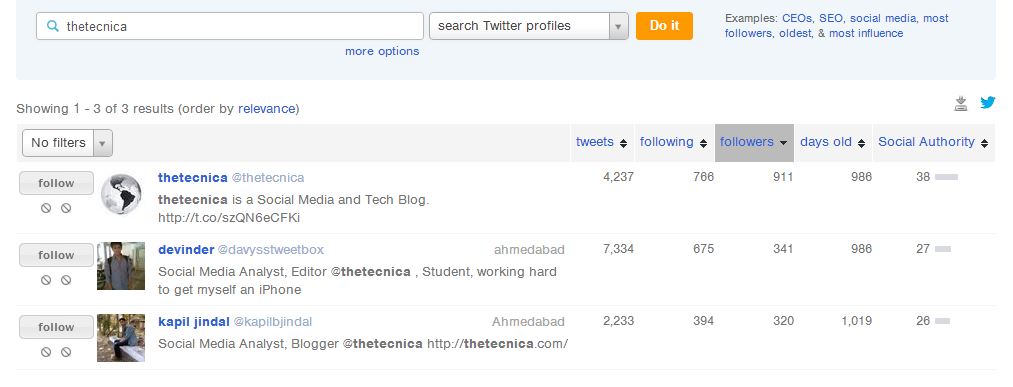Toggle followers sort order
This screenshot has width=1013, height=387.
754,142
